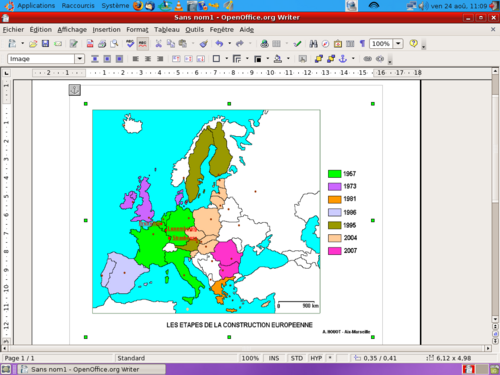Image resolution: width=500 pixels, height=375 pixels.
Task: Toggle AutoSpellcheck in the toolbar
Action: [143, 44]
